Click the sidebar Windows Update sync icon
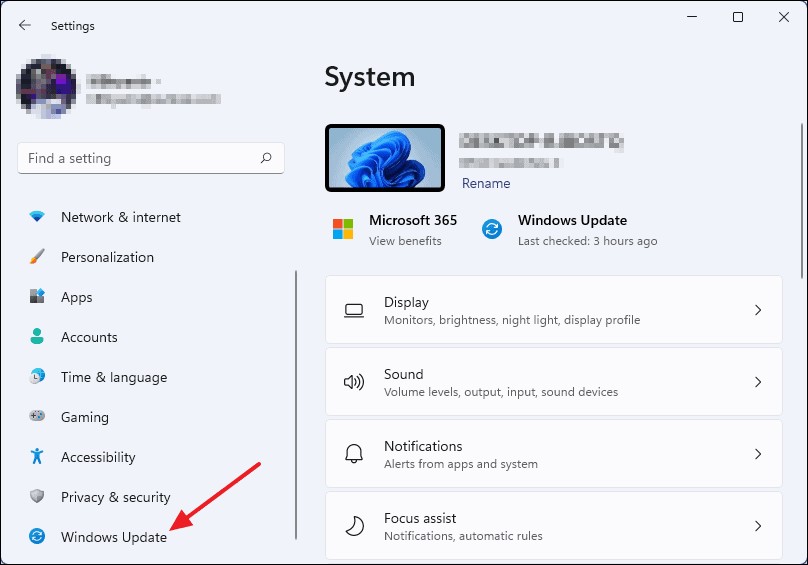The image size is (808, 565). click(37, 536)
